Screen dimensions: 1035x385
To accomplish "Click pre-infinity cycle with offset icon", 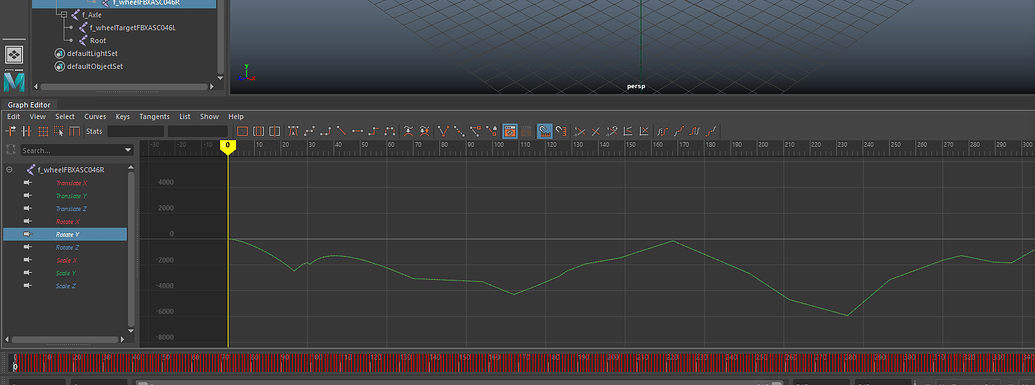I will pyautogui.click(x=679, y=131).
